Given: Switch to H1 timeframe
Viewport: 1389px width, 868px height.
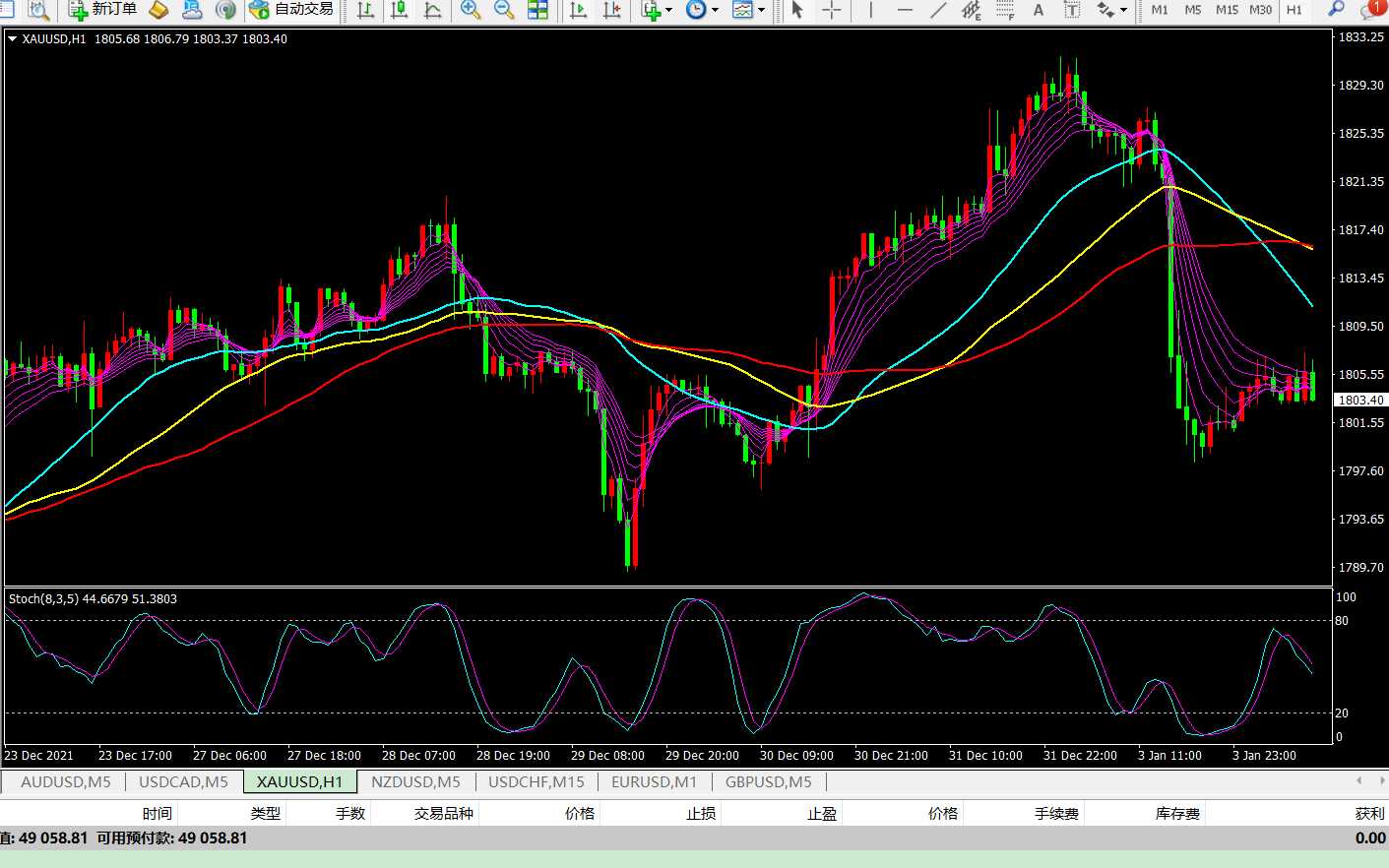Looking at the screenshot, I should [x=1294, y=10].
